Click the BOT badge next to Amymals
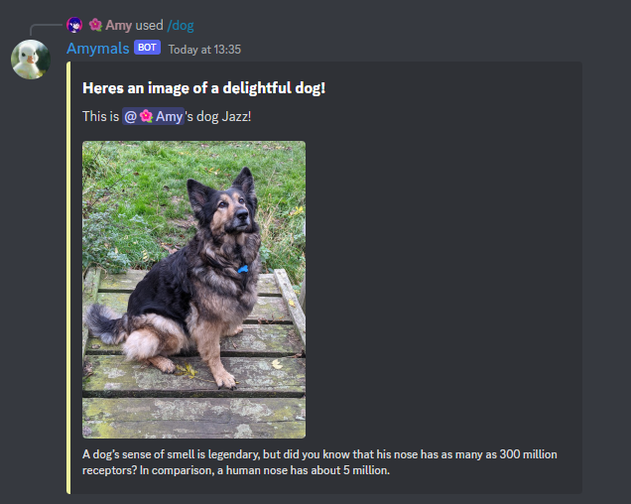This screenshot has height=504, width=631. tap(147, 48)
